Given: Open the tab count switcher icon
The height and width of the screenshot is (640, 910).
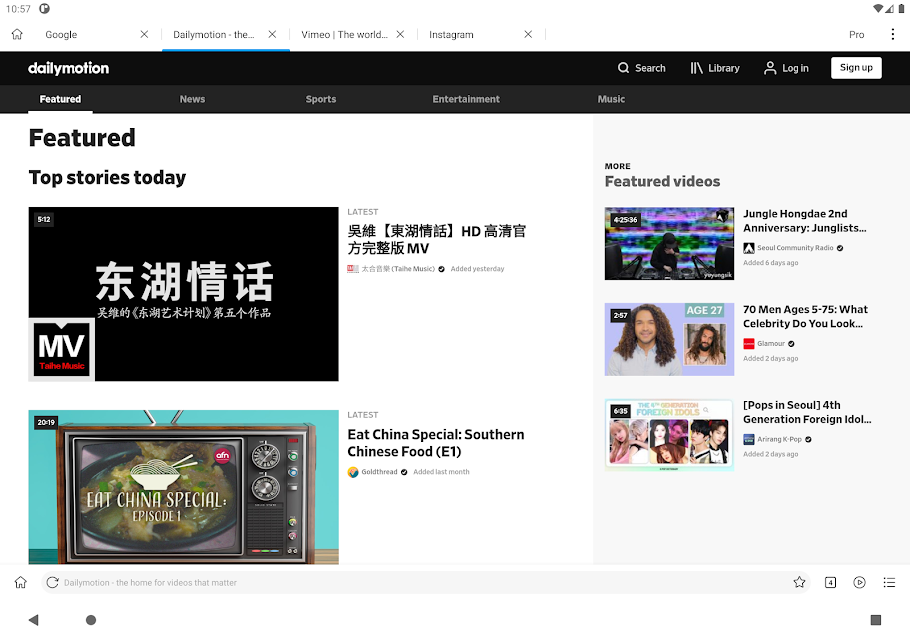Looking at the screenshot, I should (x=830, y=582).
